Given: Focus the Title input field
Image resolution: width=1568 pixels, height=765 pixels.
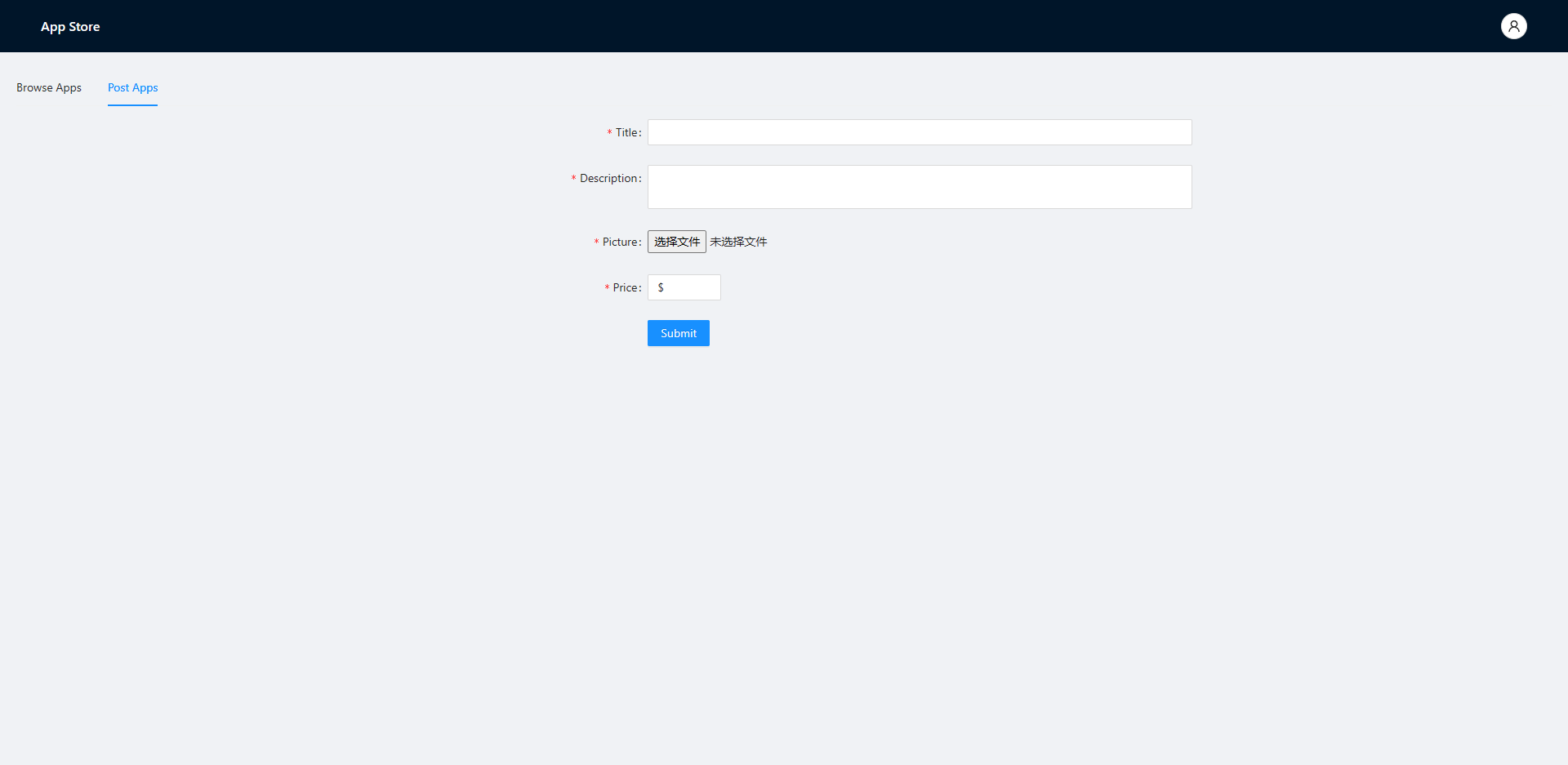Looking at the screenshot, I should coord(919,131).
